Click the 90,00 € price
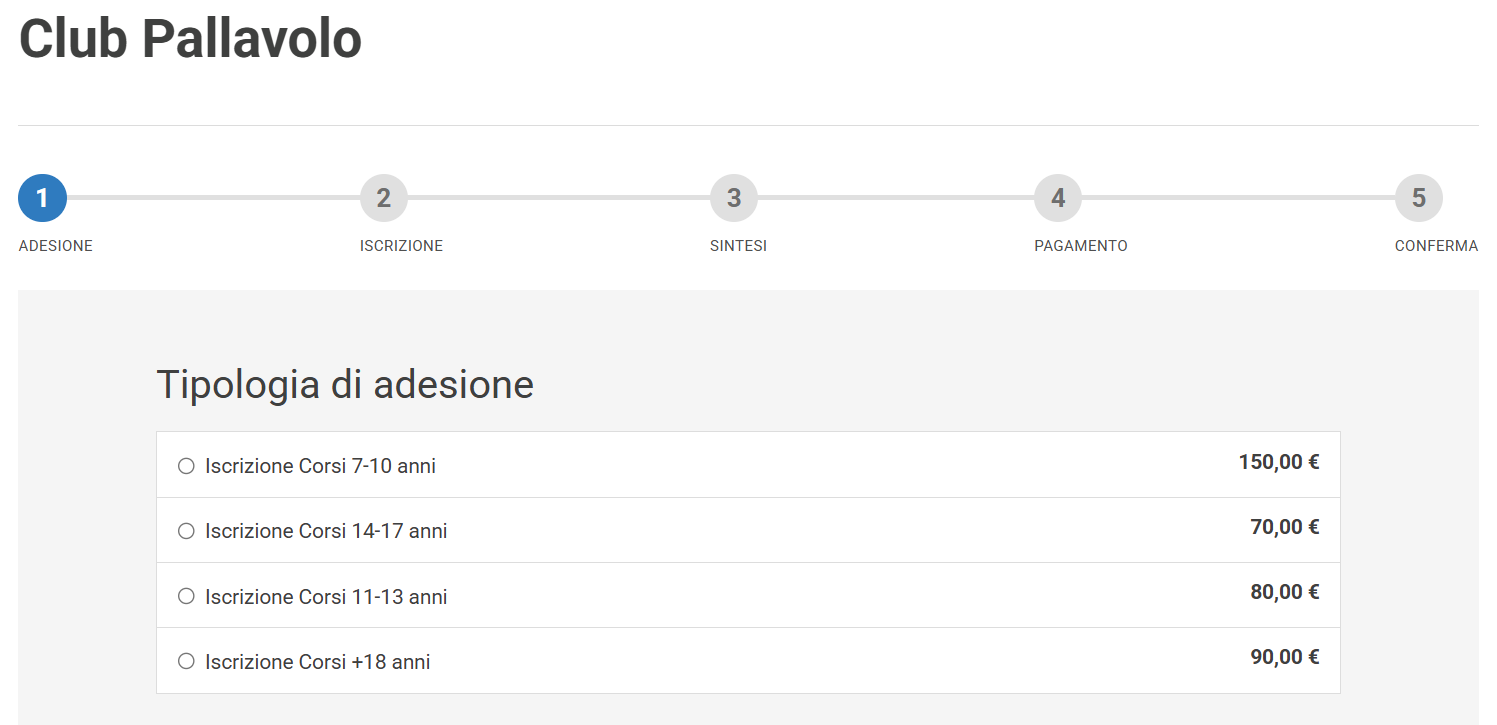The width and height of the screenshot is (1497, 725). pyautogui.click(x=1284, y=657)
